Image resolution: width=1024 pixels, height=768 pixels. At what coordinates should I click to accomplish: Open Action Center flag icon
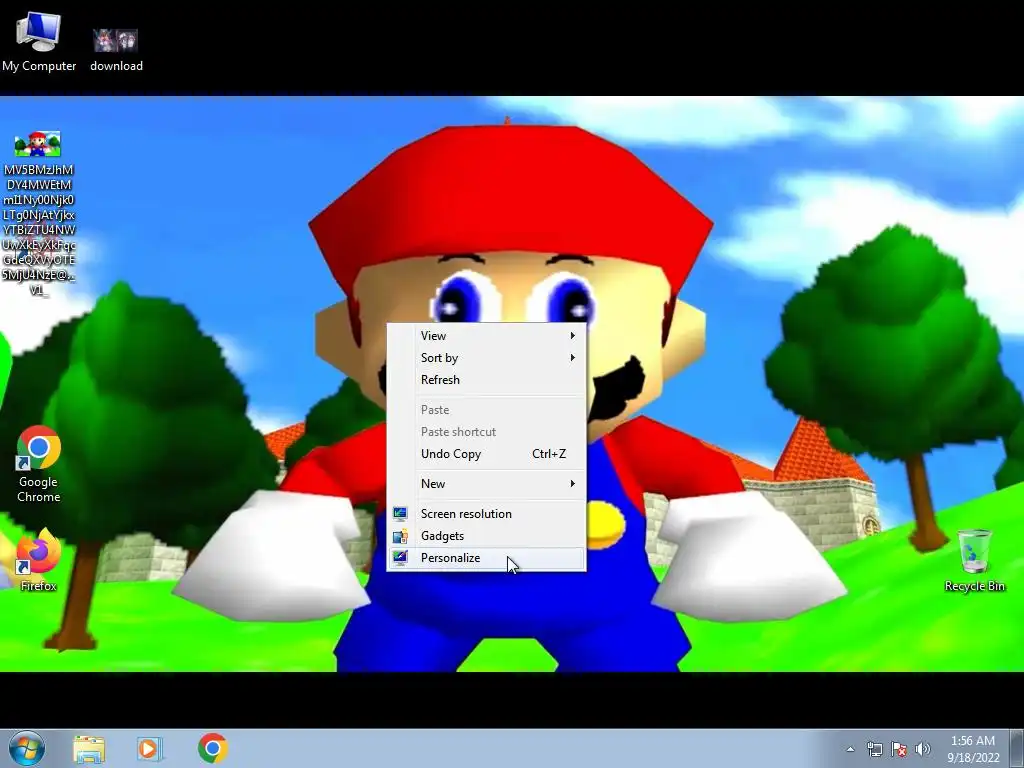899,749
